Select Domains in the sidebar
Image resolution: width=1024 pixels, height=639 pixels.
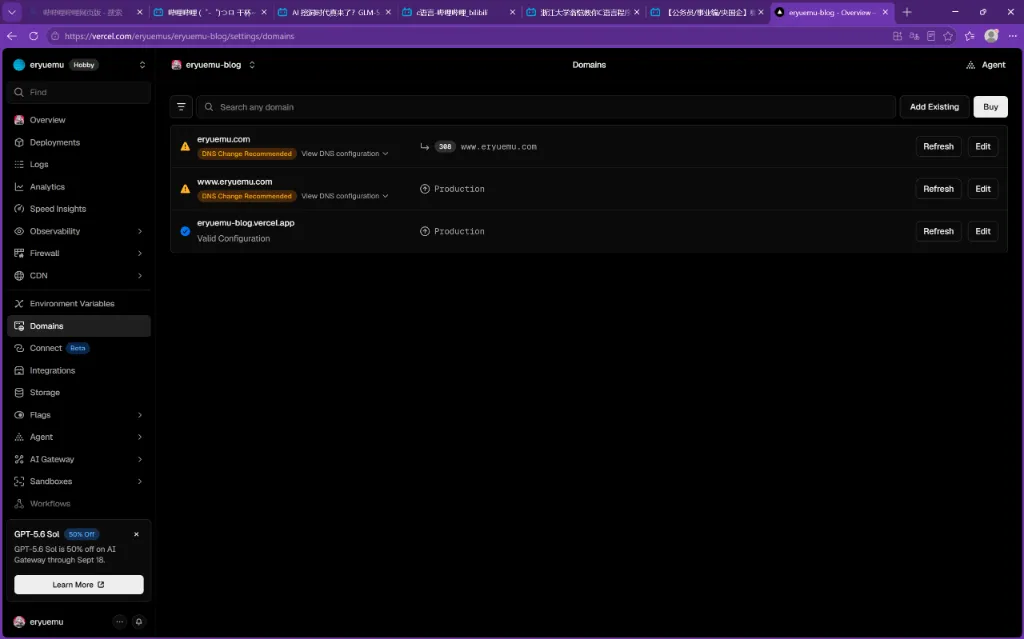click(79, 326)
